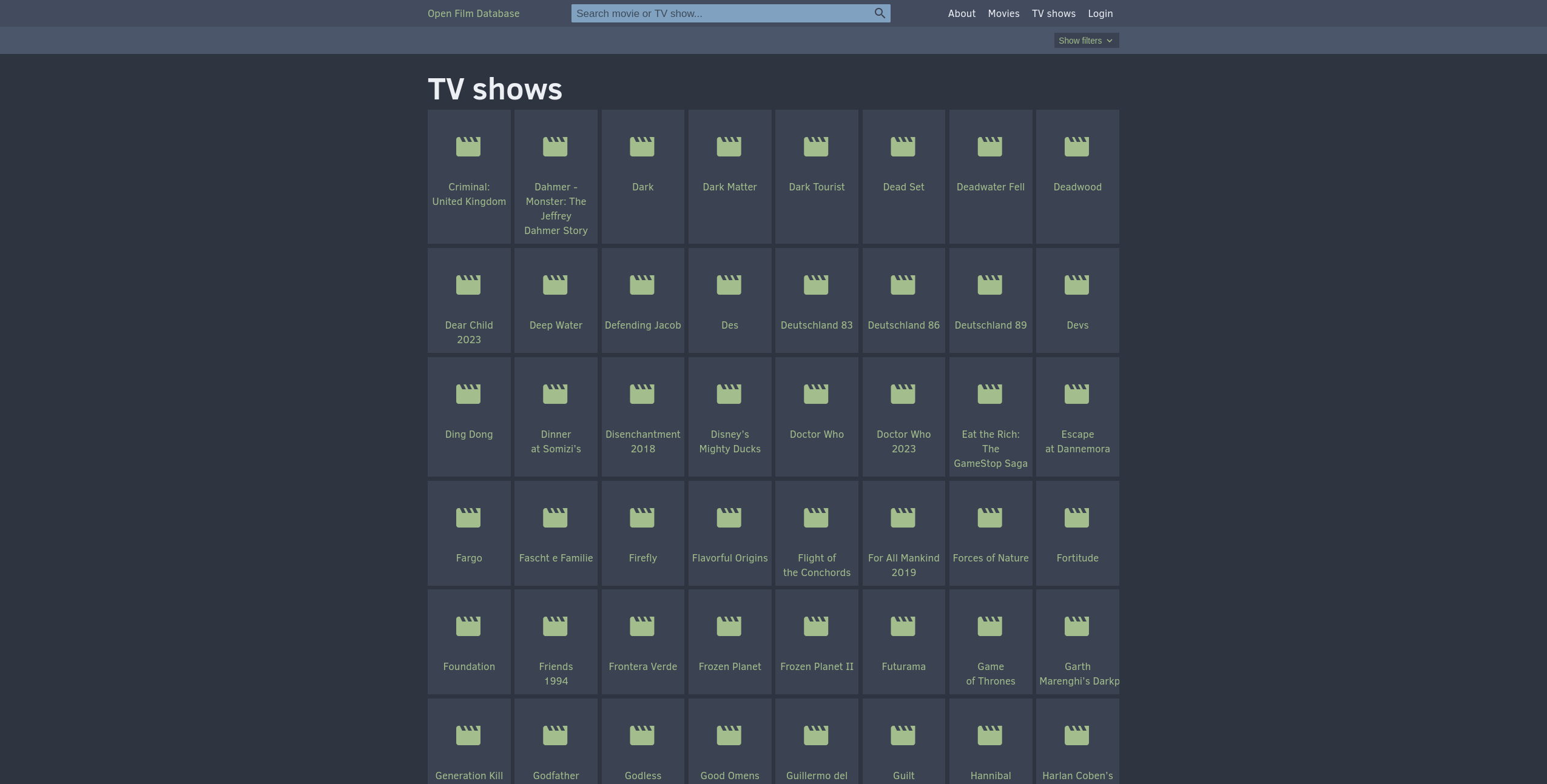The height and width of the screenshot is (784, 1547).
Task: Open the Guillermo del title link
Action: tap(817, 776)
